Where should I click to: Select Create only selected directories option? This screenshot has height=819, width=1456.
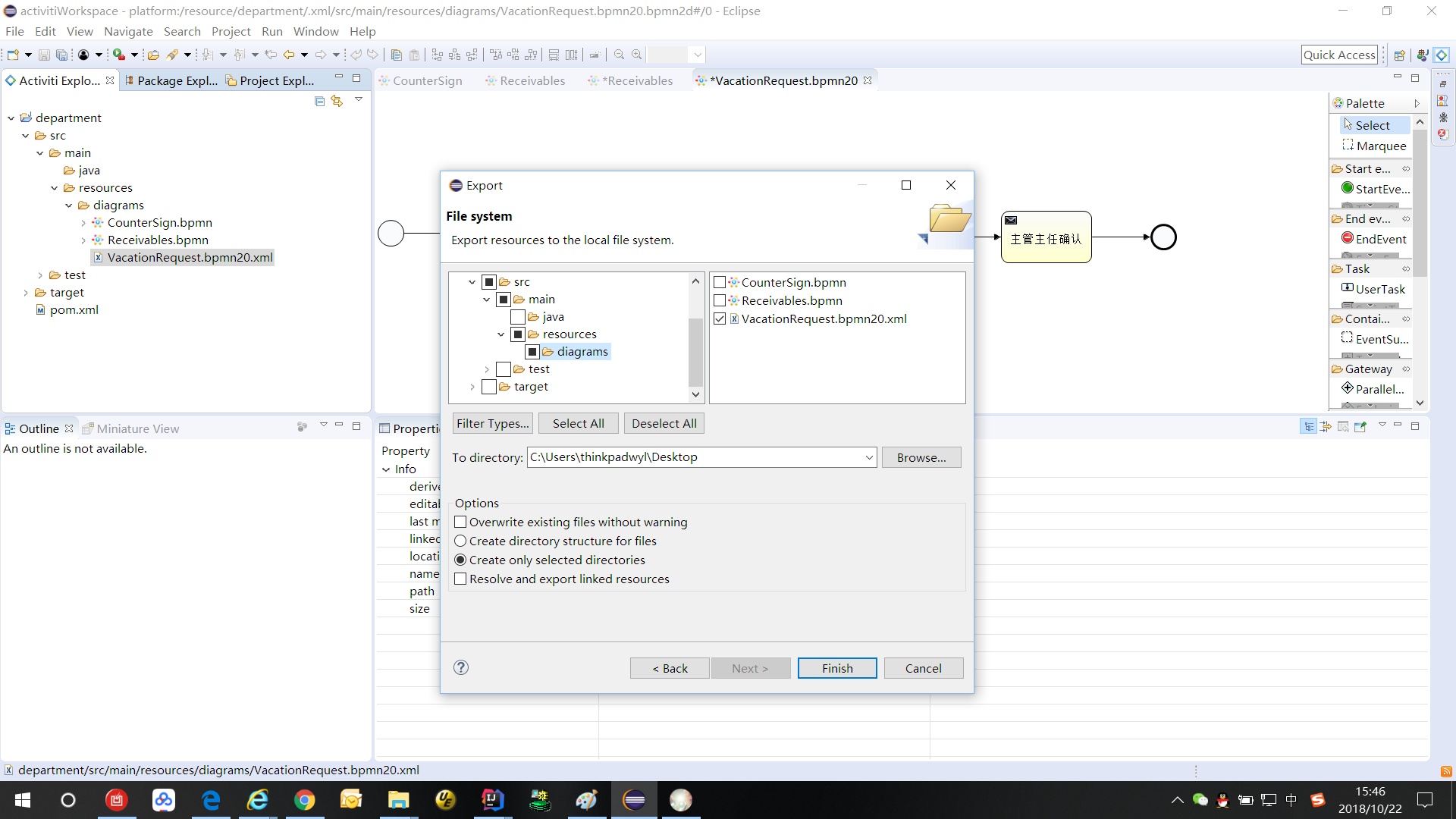[460, 560]
